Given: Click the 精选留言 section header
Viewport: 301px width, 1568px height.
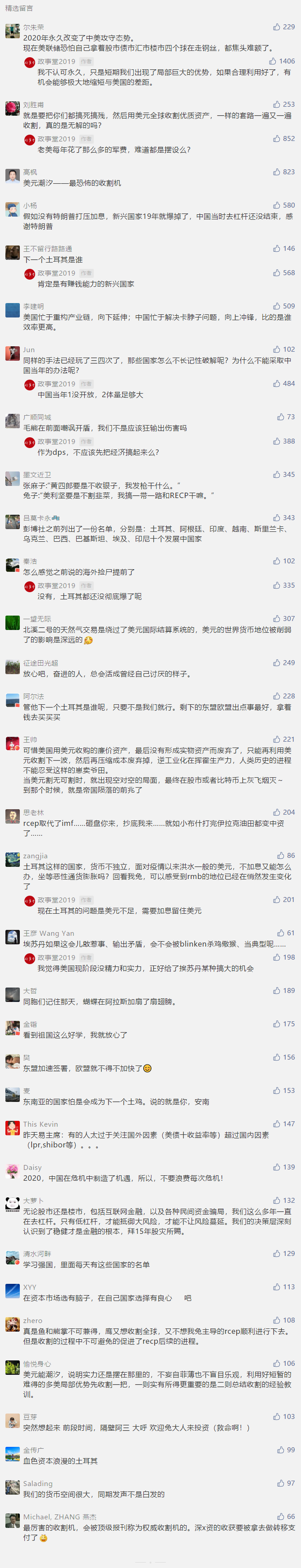Looking at the screenshot, I should click(19, 9).
